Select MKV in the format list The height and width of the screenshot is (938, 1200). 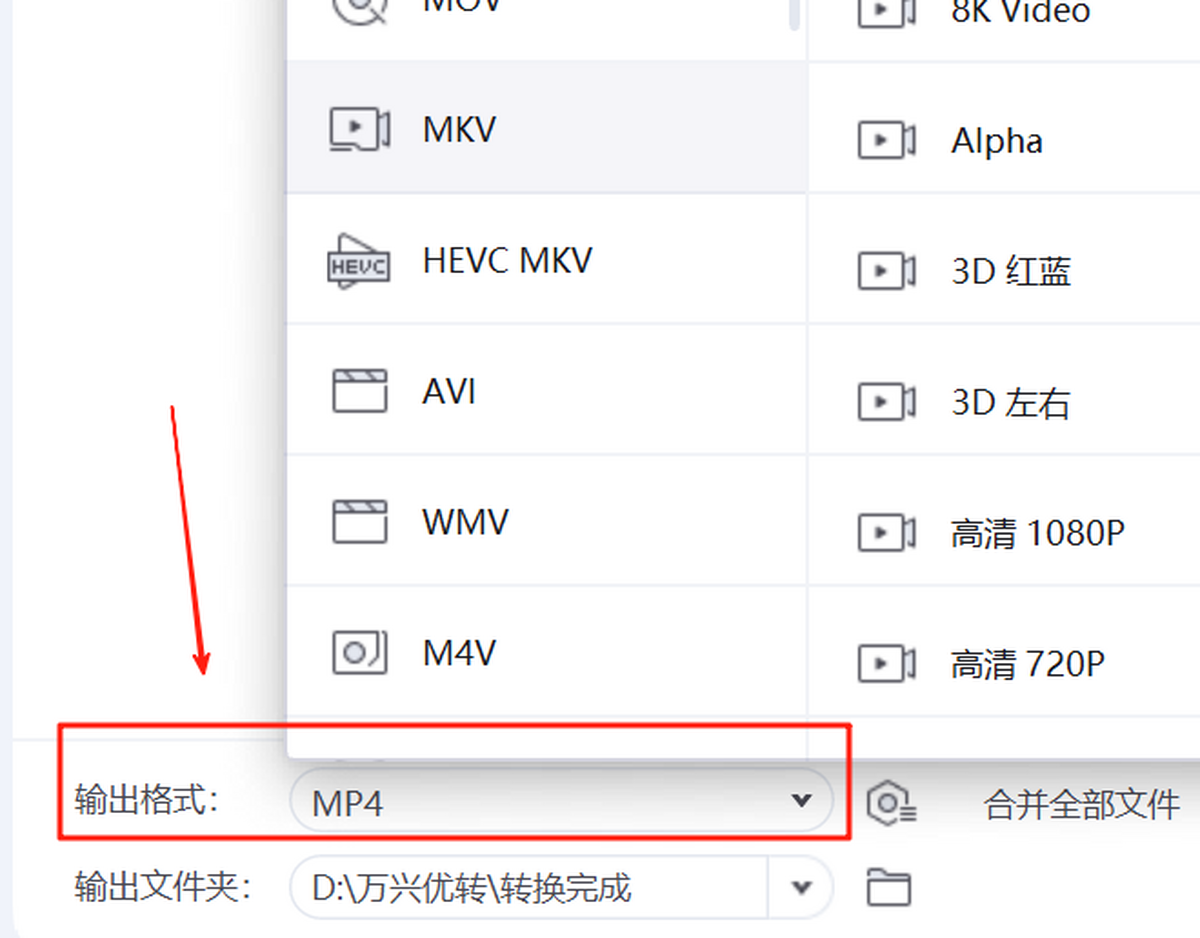[x=547, y=128]
